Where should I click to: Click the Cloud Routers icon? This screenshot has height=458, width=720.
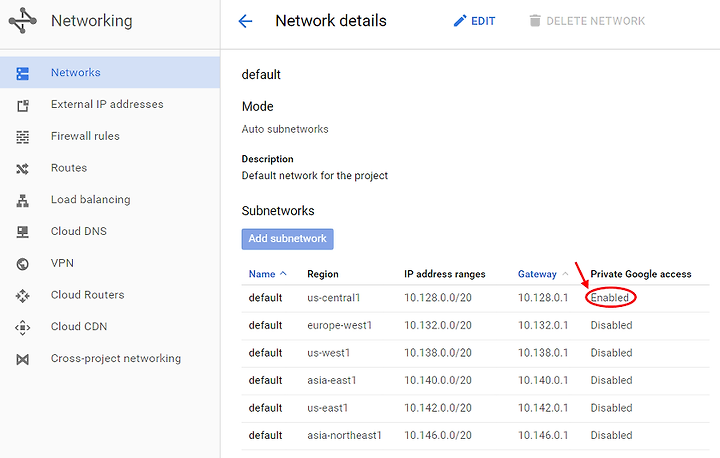coord(22,295)
